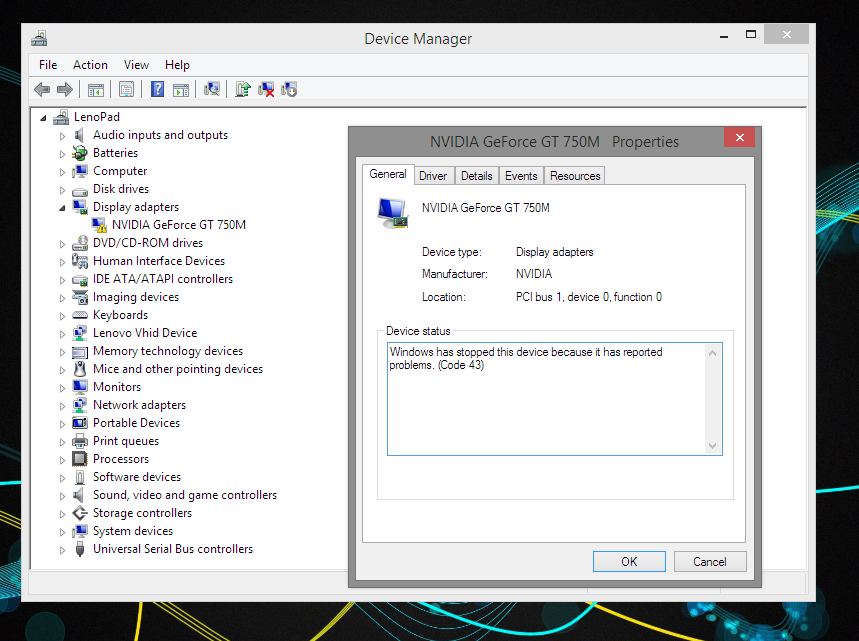This screenshot has width=859, height=641.
Task: Click the status box scroll up arrow
Action: (x=712, y=353)
